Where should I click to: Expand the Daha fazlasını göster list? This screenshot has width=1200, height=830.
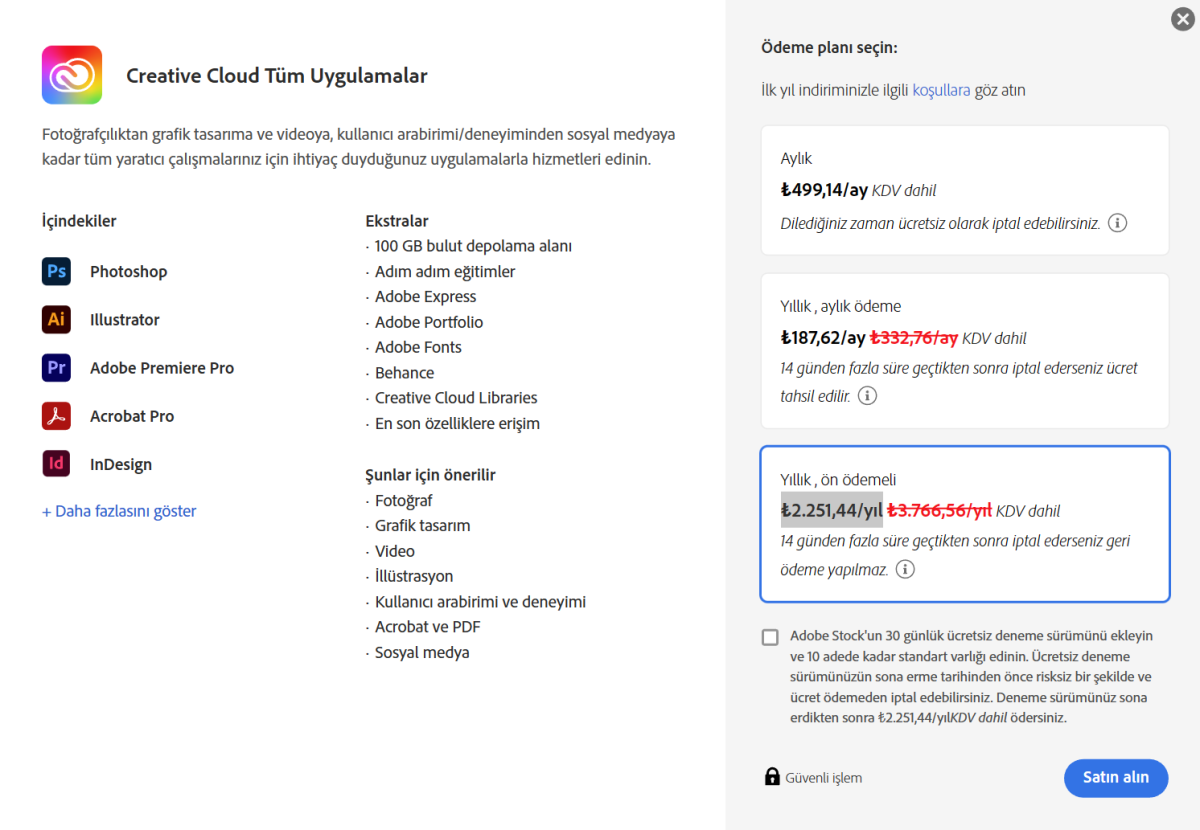[x=119, y=511]
